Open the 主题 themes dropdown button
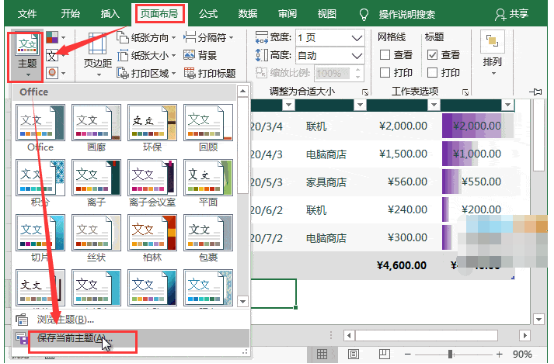The image size is (554, 364). click(27, 56)
